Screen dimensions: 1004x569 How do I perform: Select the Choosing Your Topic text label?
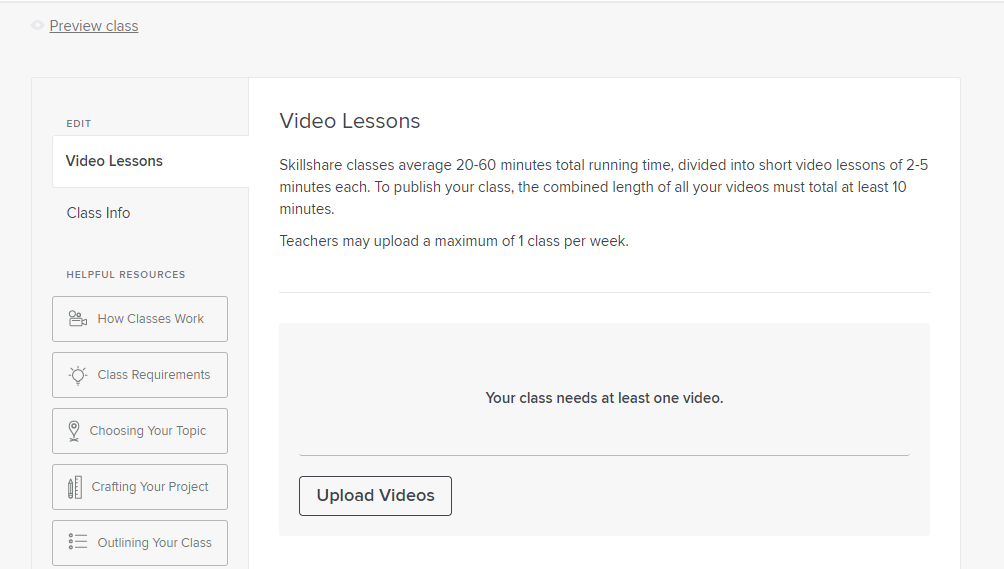point(148,431)
